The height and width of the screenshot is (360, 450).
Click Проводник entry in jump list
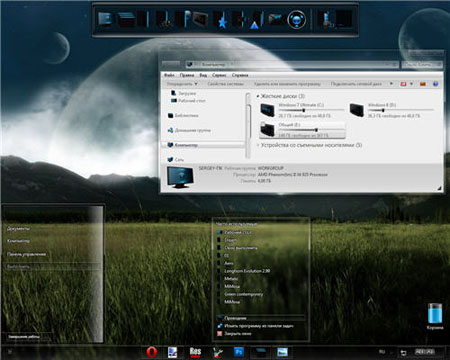[x=261, y=318]
